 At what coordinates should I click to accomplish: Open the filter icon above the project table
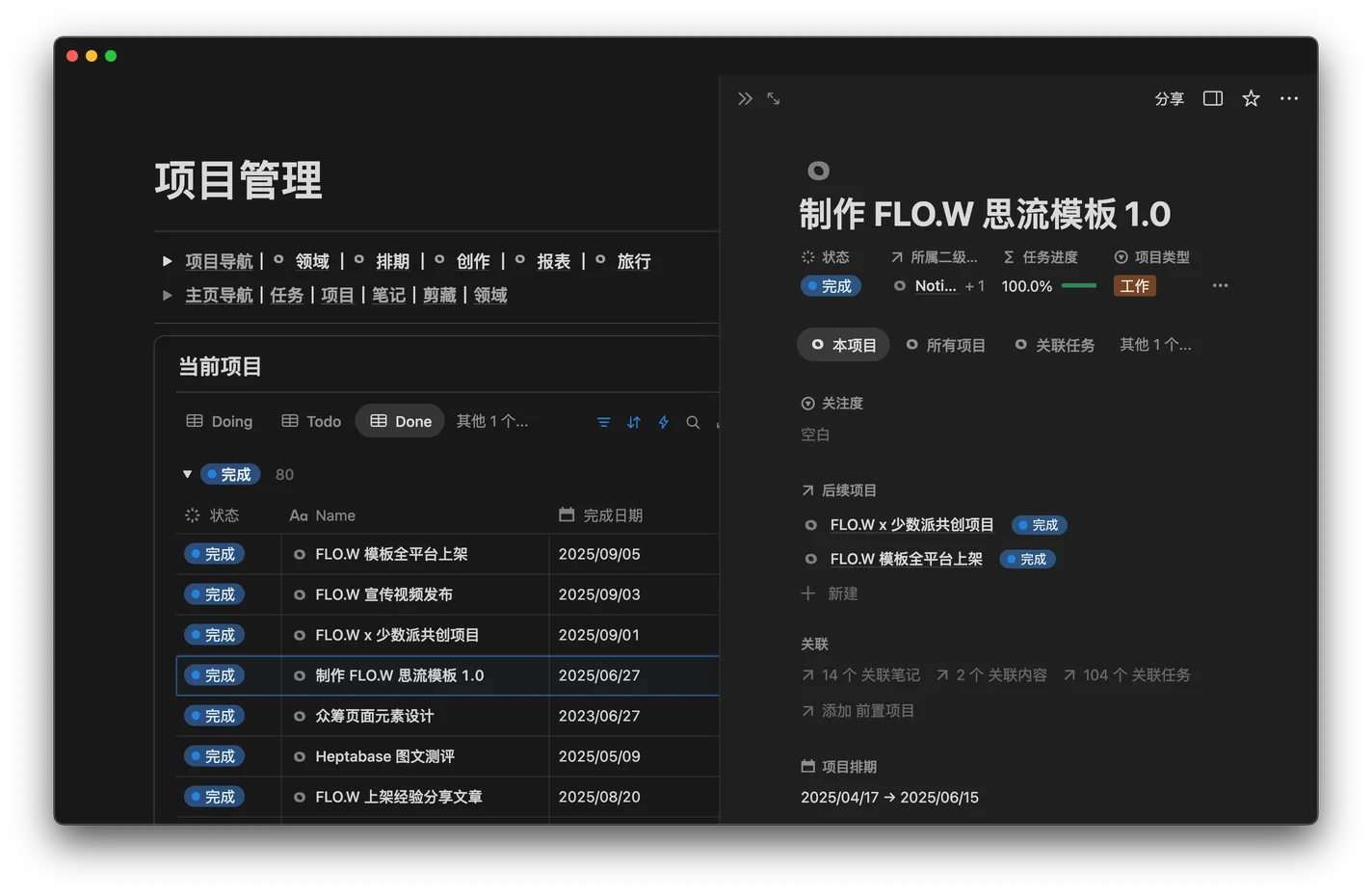603,421
